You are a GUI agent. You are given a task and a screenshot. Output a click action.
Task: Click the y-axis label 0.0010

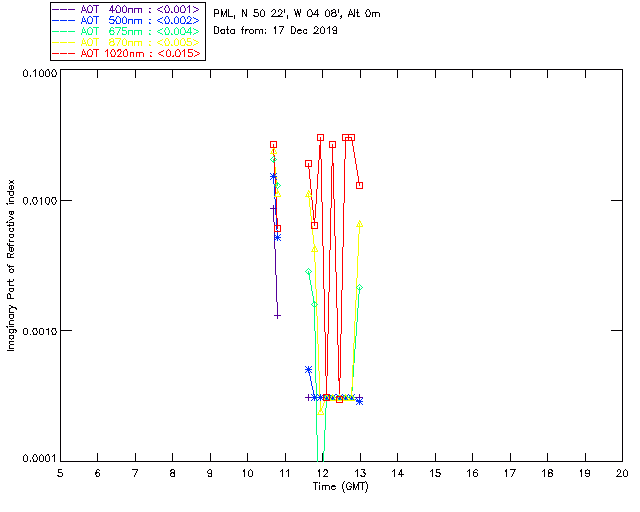click(39, 331)
